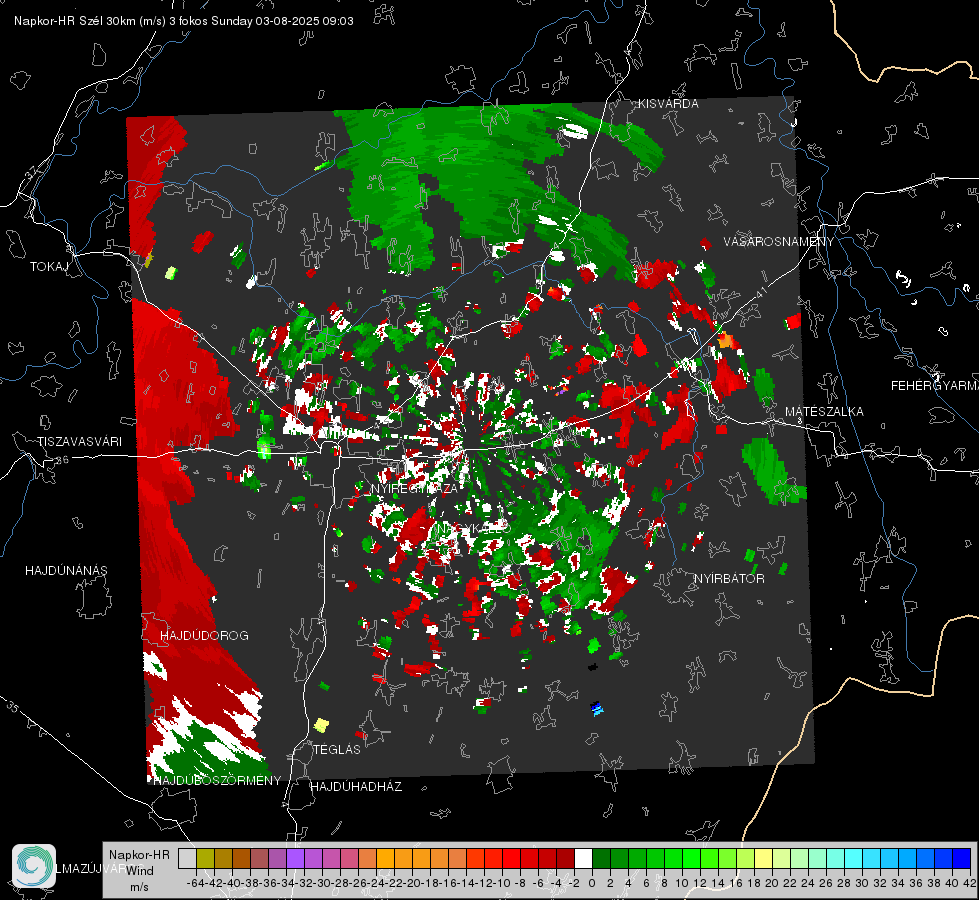Click the deep blue rightmost legend swatch
979x900 pixels.
point(962,858)
